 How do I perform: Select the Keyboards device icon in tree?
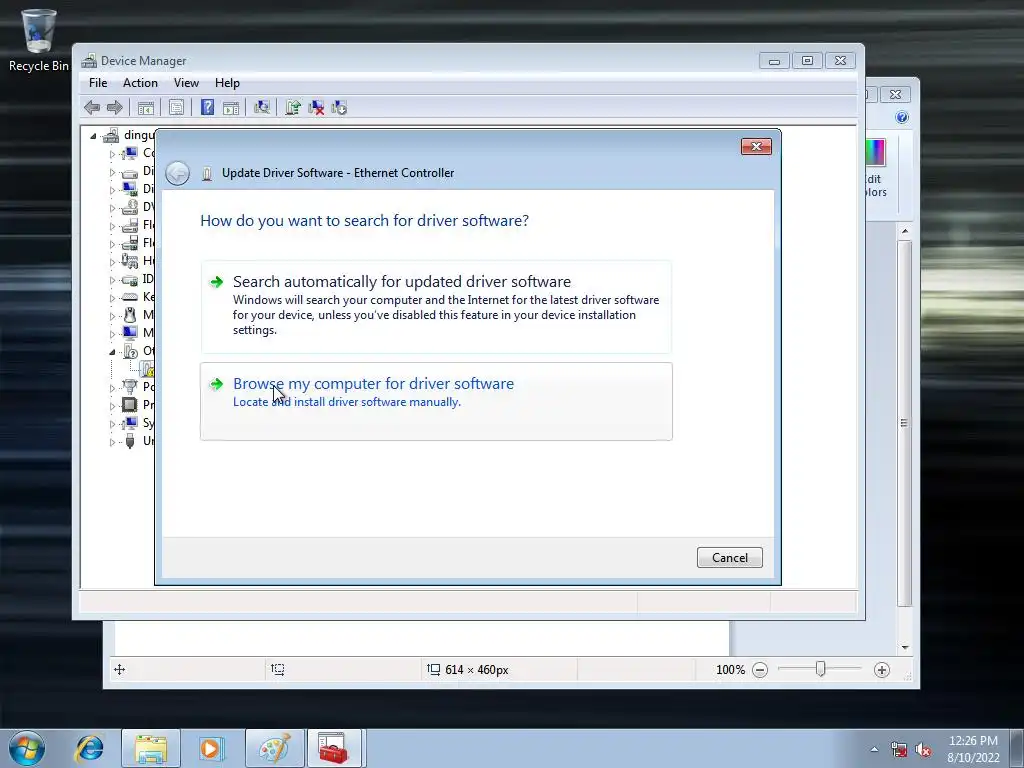130,296
